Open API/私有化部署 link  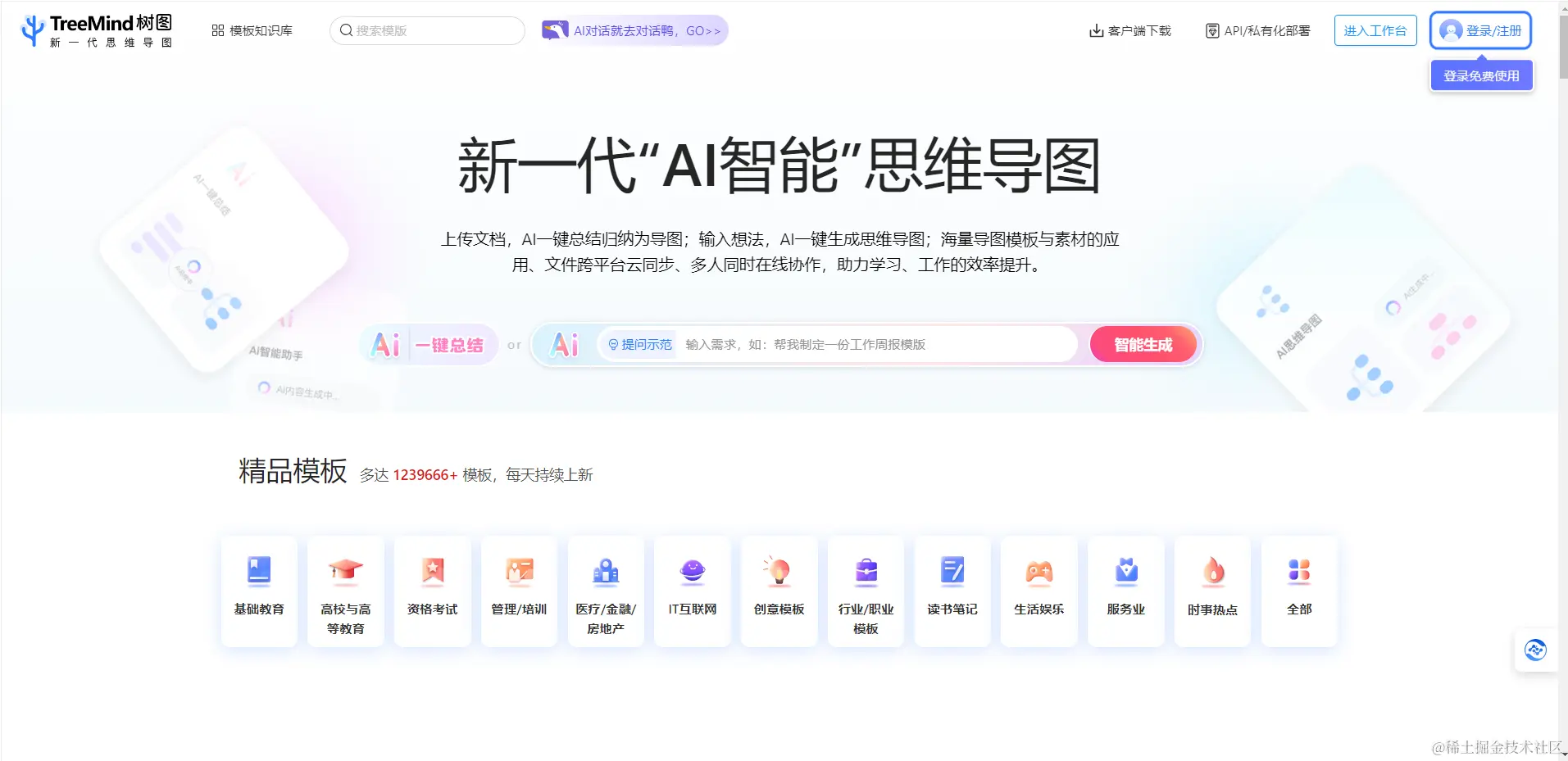[x=1258, y=31]
